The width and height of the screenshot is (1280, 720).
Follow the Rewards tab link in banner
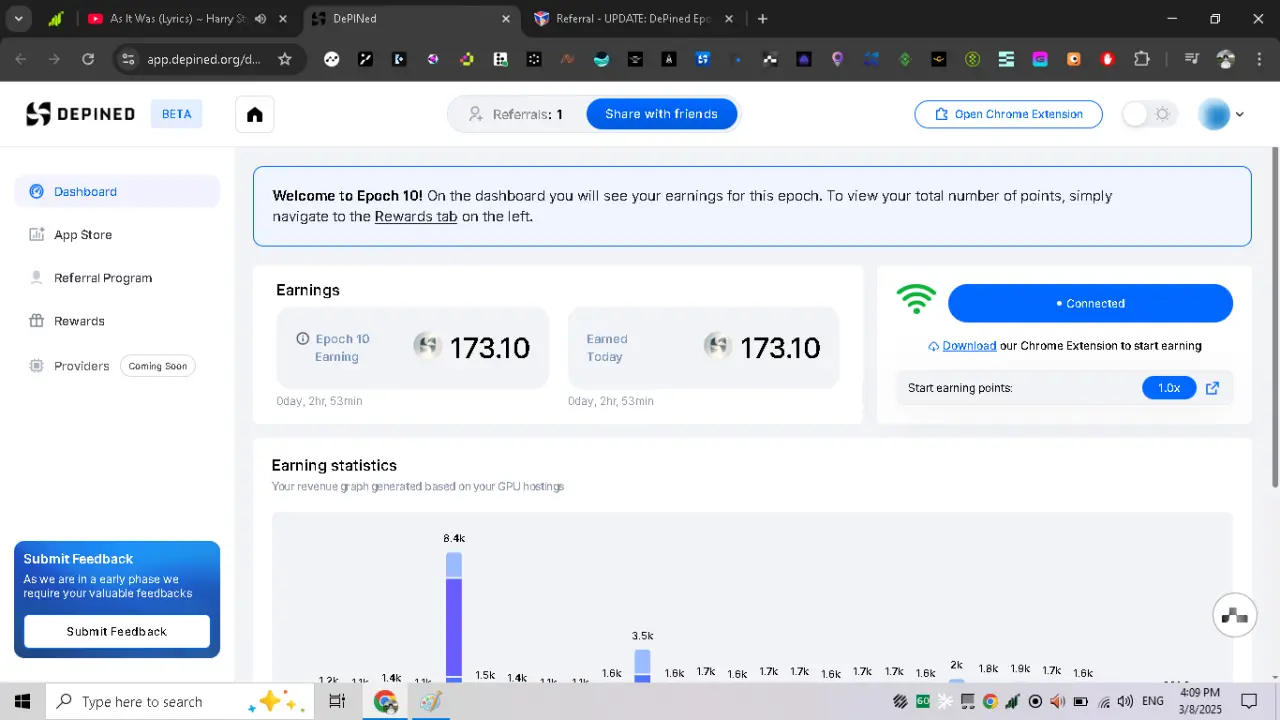coord(416,216)
